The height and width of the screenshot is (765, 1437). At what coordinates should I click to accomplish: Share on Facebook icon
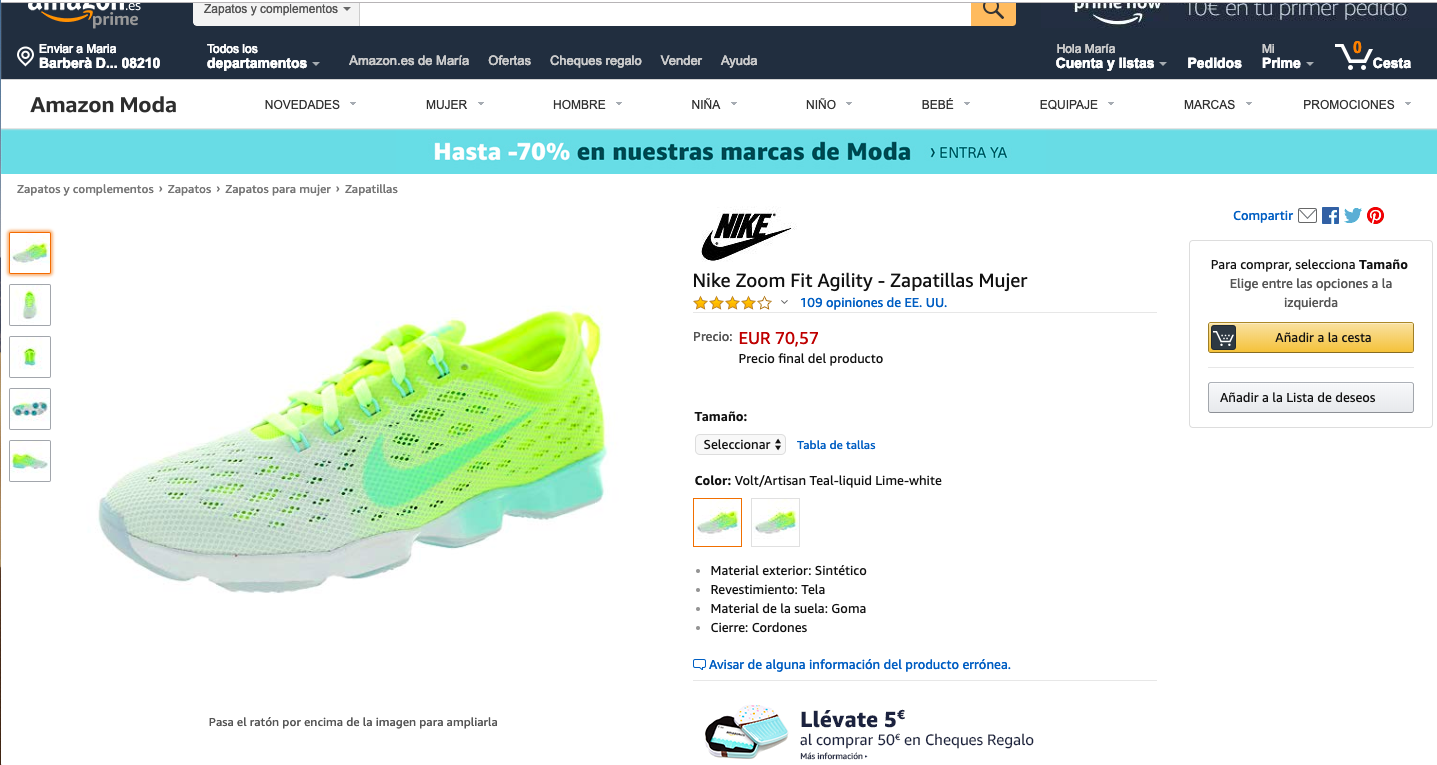pos(1330,215)
